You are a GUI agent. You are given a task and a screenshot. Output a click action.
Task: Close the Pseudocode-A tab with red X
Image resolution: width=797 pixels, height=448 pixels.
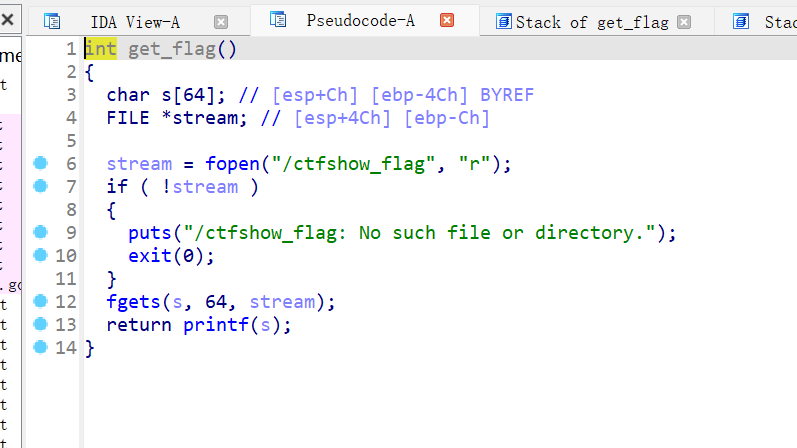pyautogui.click(x=447, y=20)
